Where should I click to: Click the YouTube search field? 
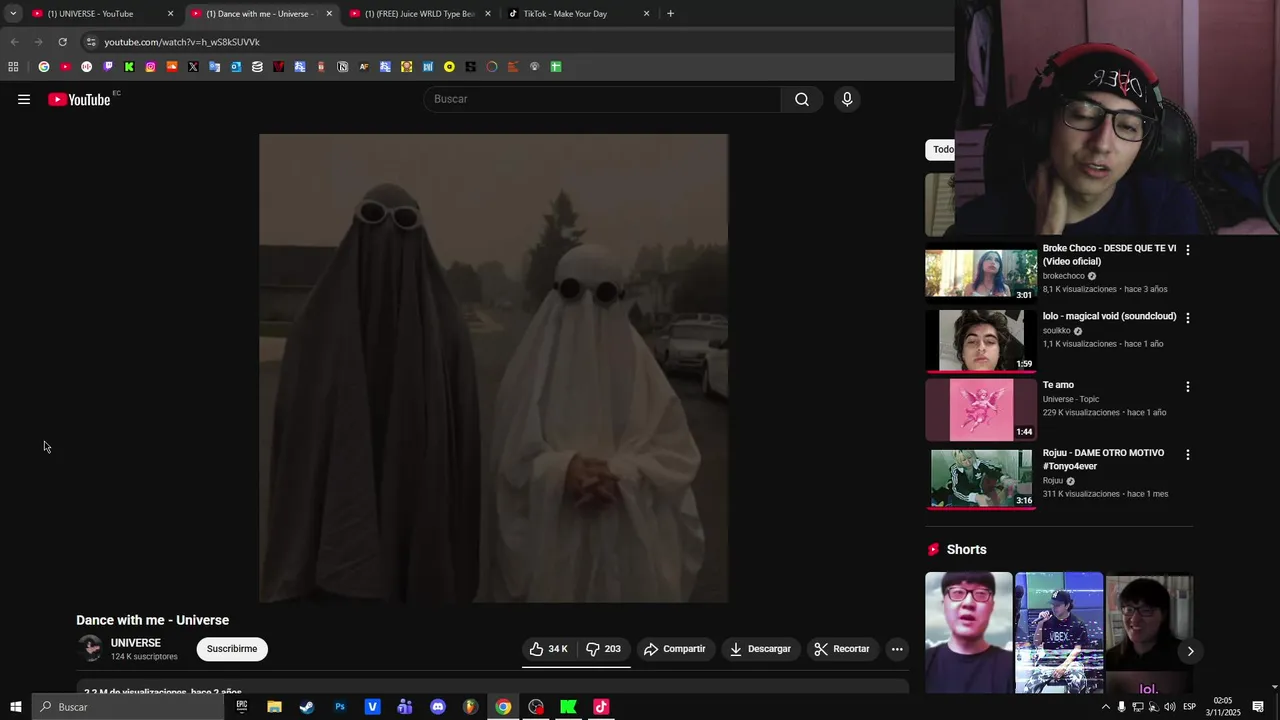tap(603, 99)
